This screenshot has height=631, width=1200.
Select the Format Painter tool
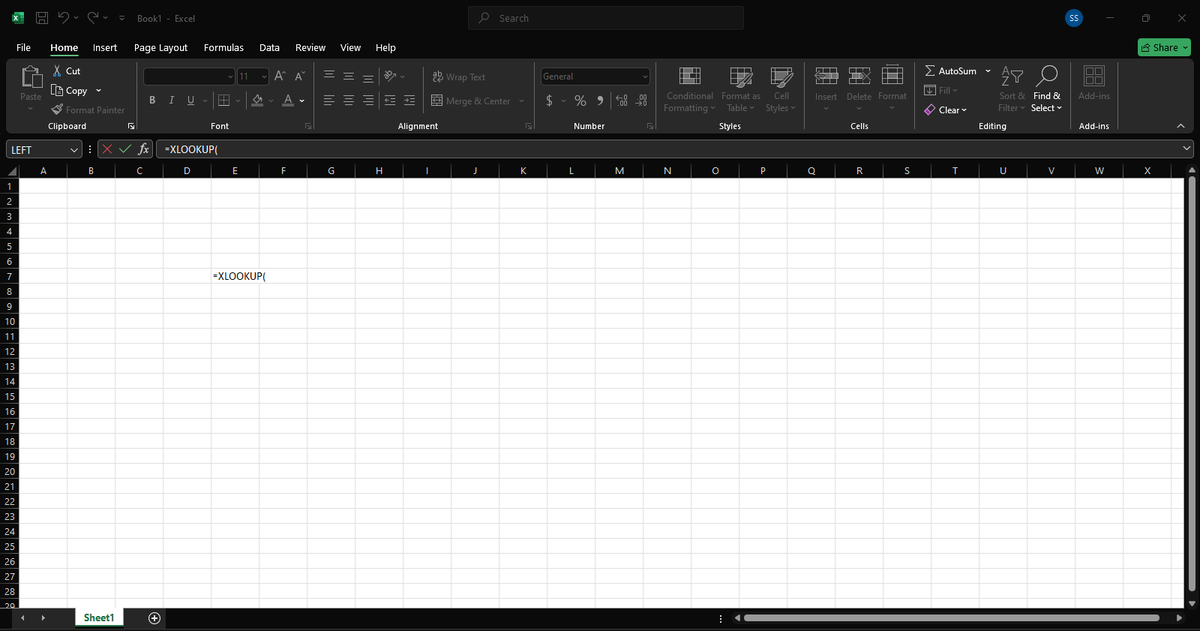point(88,109)
